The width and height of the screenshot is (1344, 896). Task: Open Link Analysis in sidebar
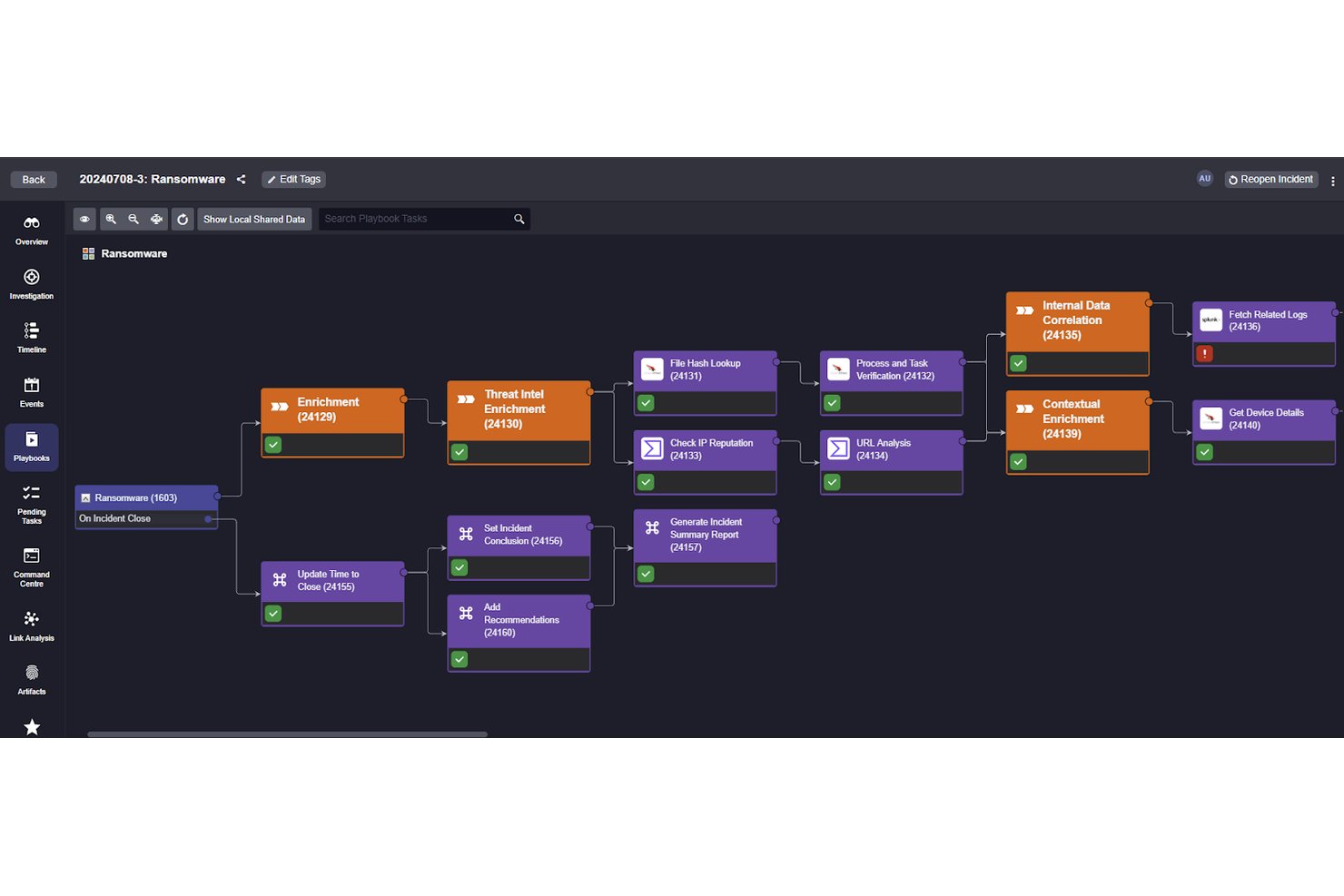click(x=32, y=626)
